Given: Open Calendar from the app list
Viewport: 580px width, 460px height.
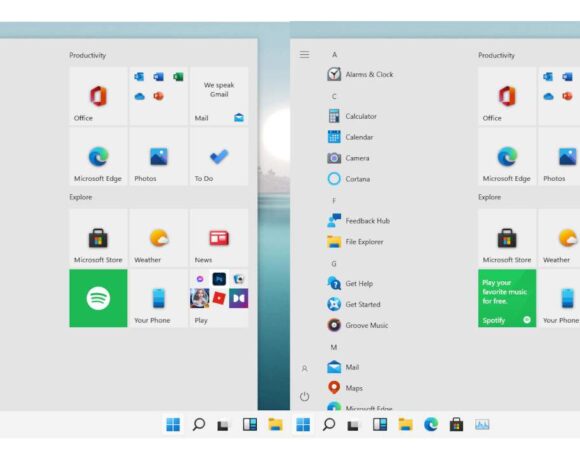Looking at the screenshot, I should [x=350, y=137].
